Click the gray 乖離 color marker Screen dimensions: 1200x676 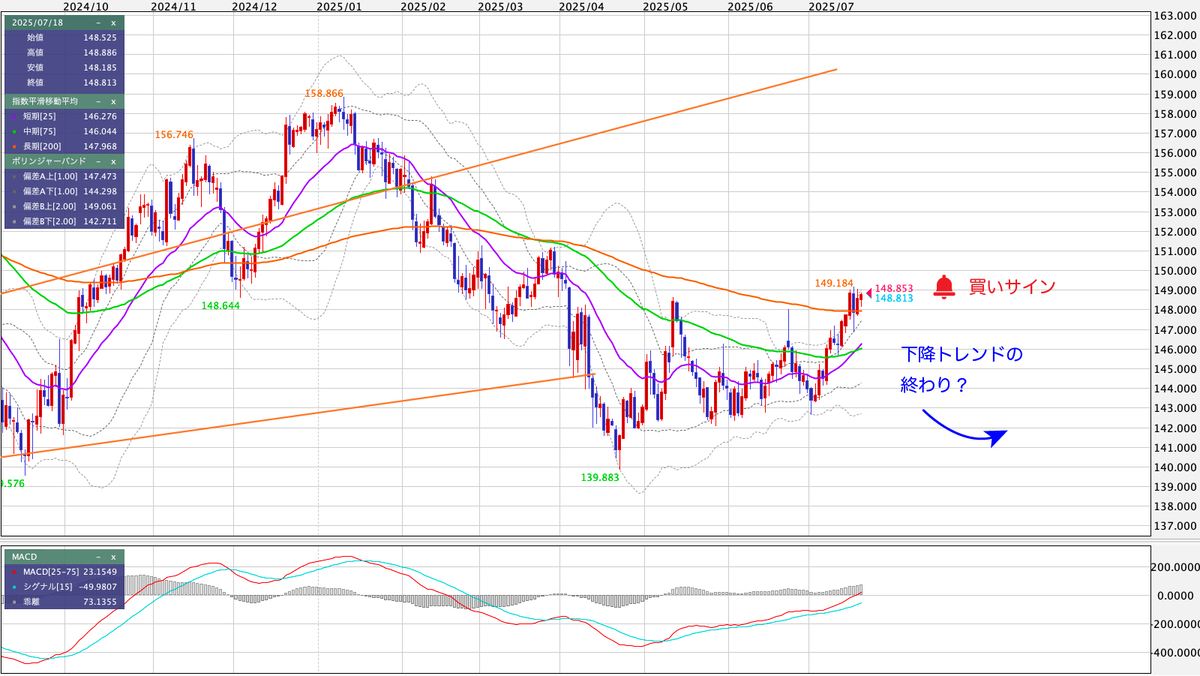pos(12,600)
